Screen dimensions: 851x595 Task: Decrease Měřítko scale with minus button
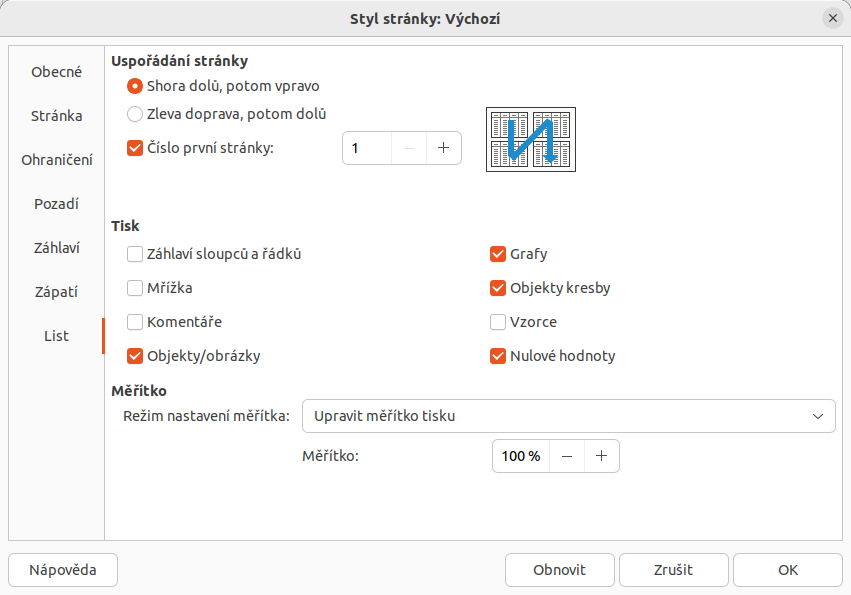pyautogui.click(x=567, y=456)
